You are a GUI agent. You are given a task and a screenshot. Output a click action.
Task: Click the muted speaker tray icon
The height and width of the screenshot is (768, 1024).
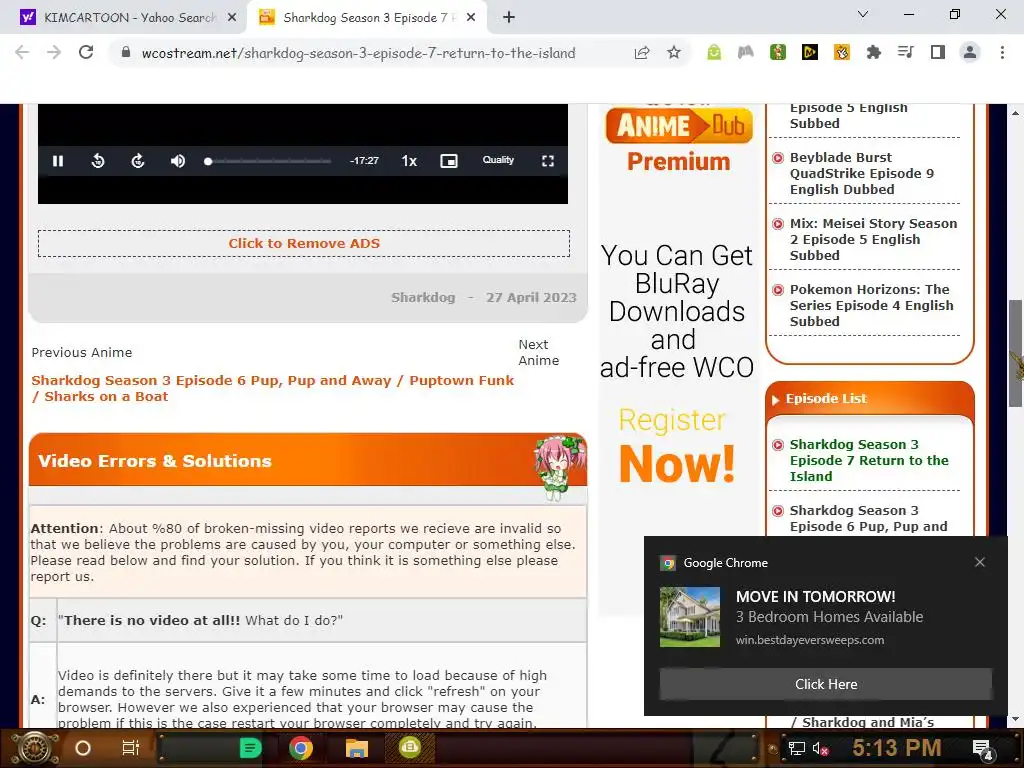coord(820,748)
